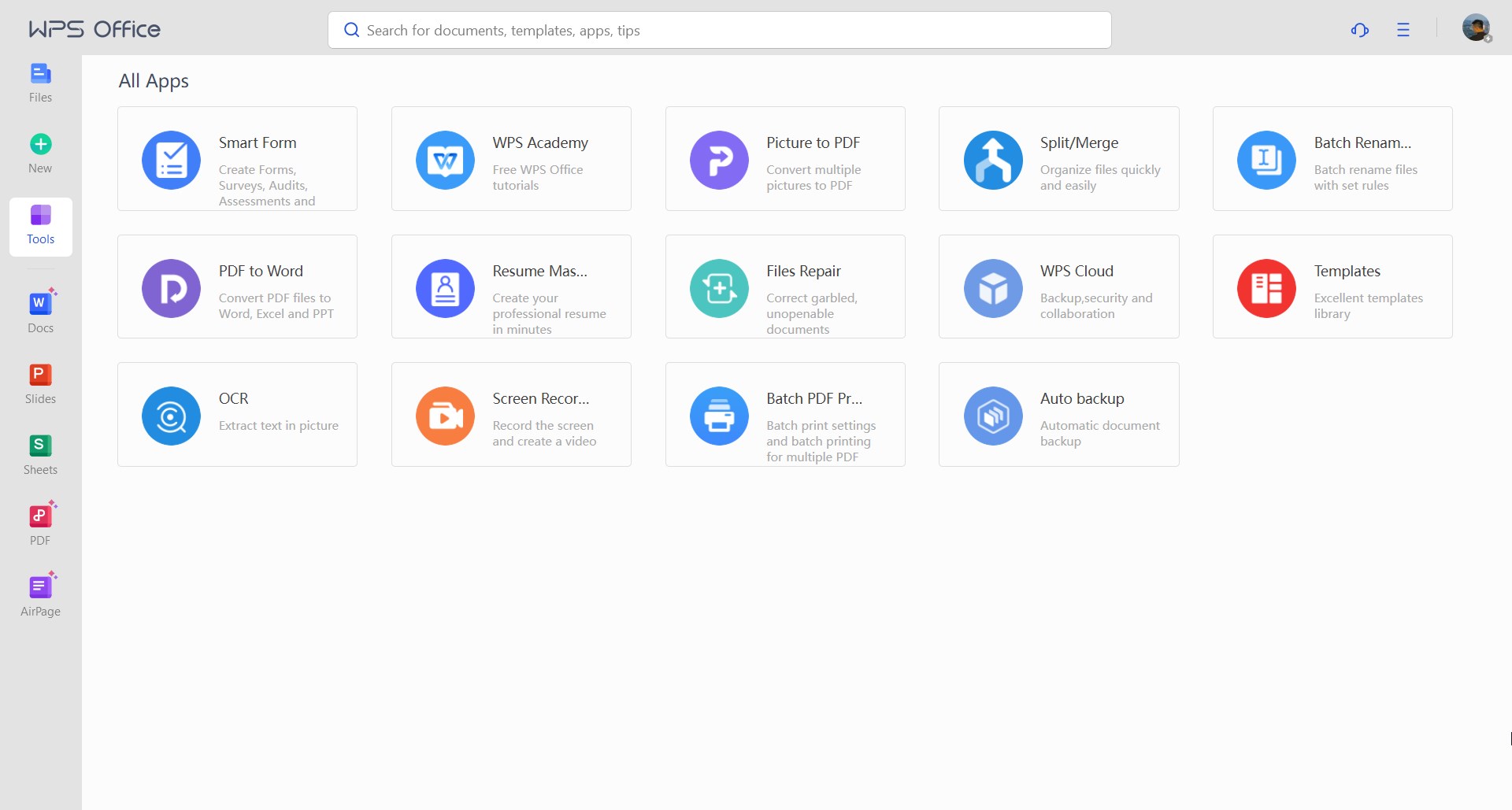Click the document search field
1512x810 pixels.
[x=719, y=30]
